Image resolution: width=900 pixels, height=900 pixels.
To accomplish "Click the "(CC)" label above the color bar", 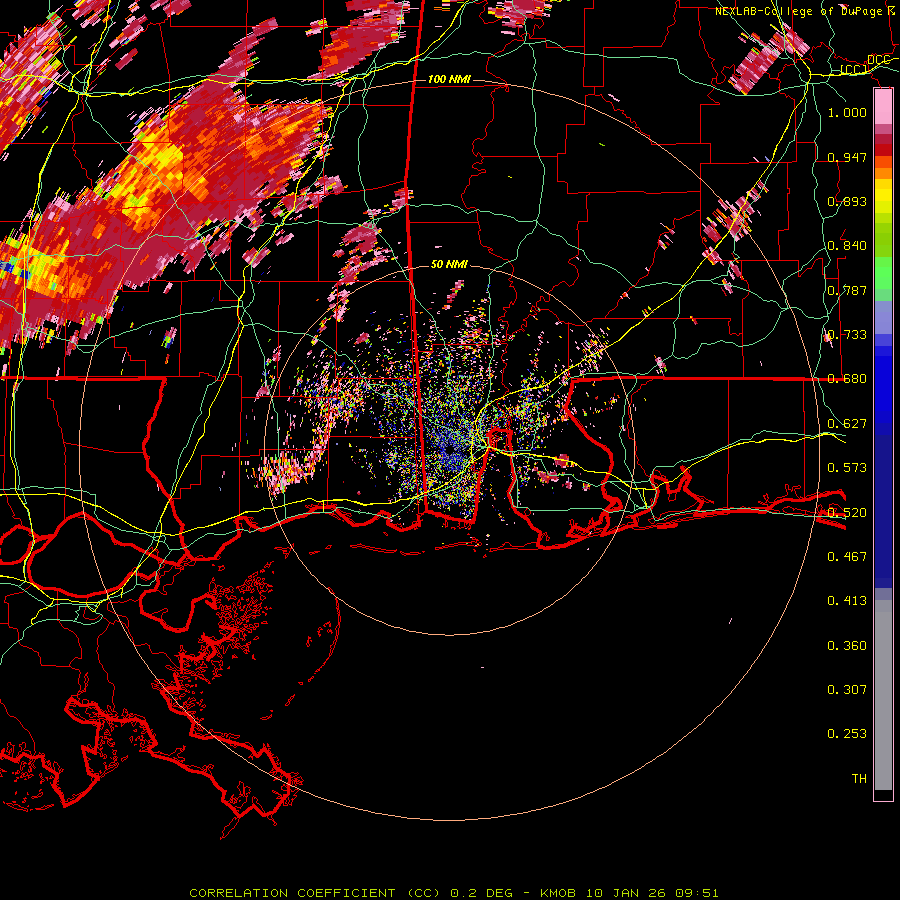I will [x=855, y=69].
